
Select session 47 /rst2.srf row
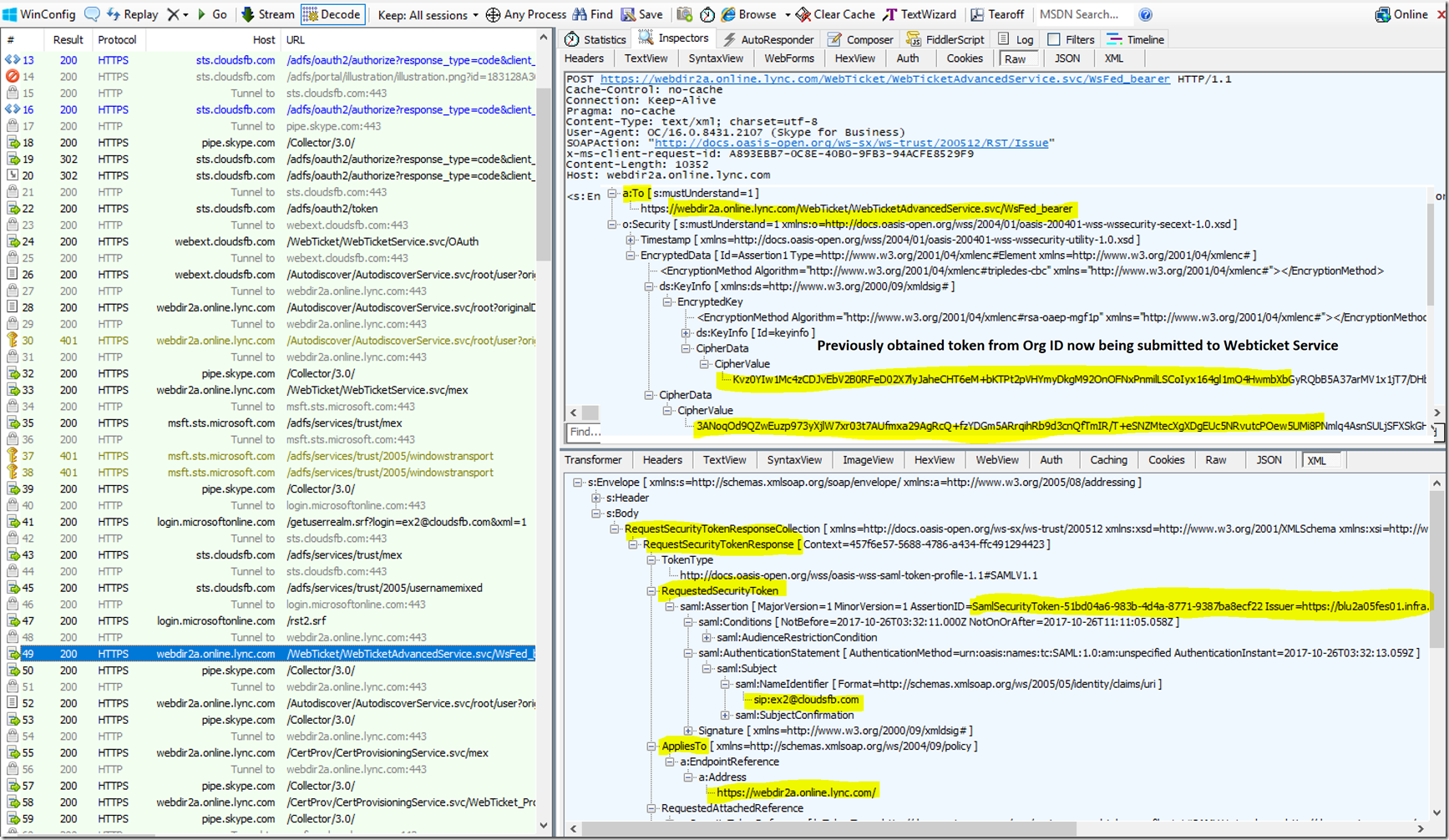point(271,620)
